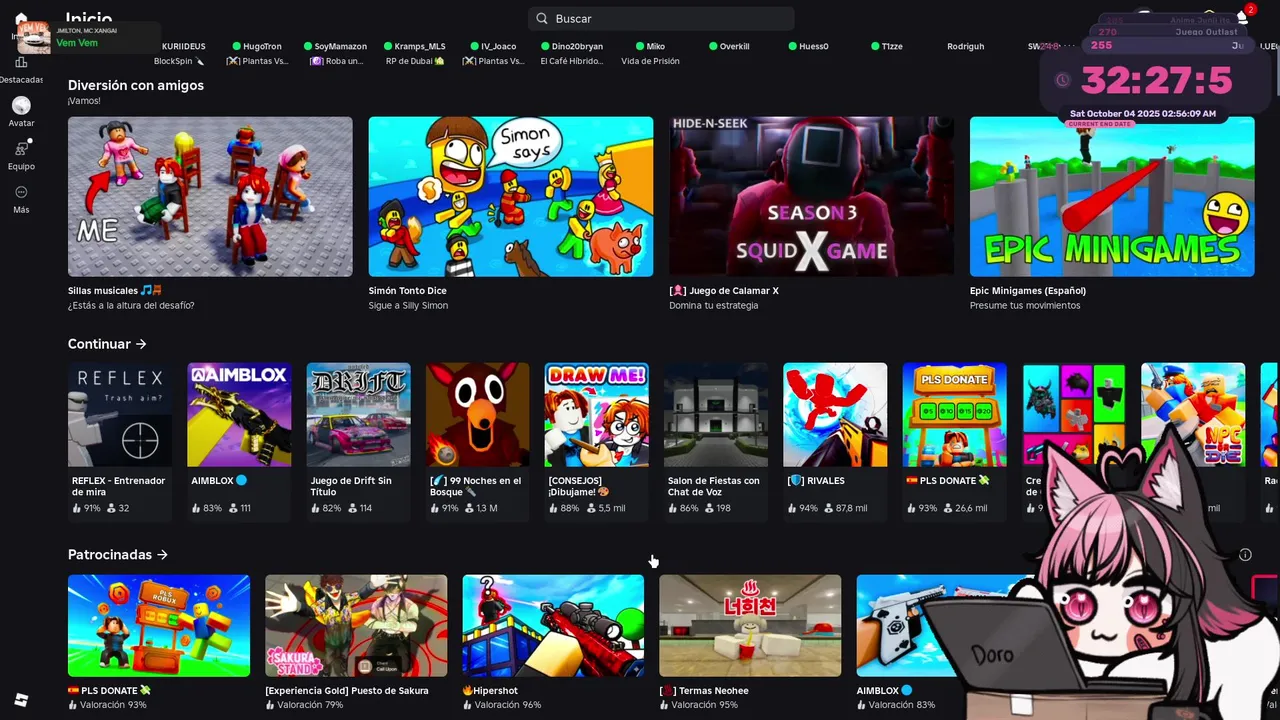Open REFLEX - Entrenador de mira tile

(x=120, y=441)
